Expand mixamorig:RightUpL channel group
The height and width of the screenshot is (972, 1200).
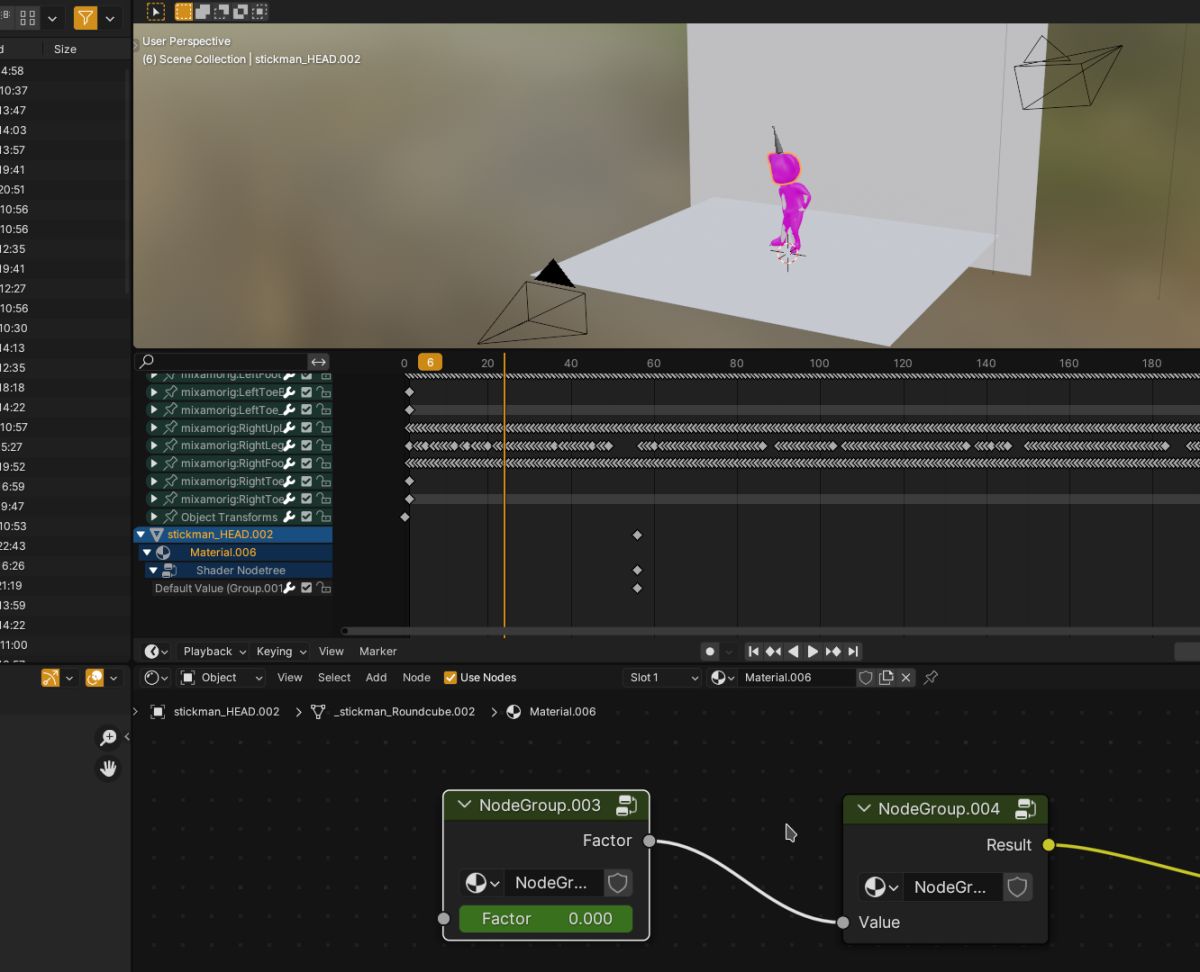154,428
